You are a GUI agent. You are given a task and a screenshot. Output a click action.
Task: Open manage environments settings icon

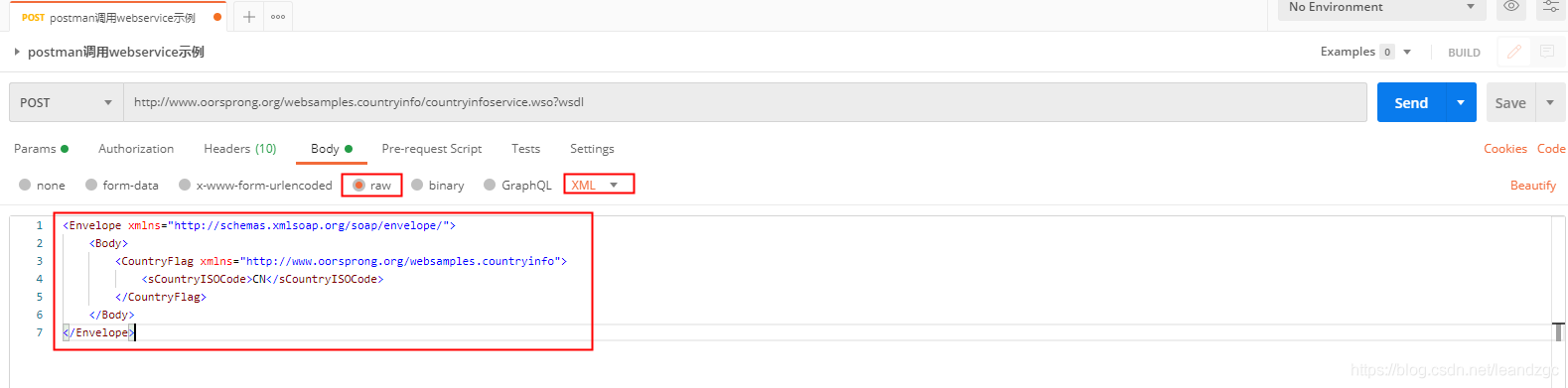pyautogui.click(x=1551, y=7)
